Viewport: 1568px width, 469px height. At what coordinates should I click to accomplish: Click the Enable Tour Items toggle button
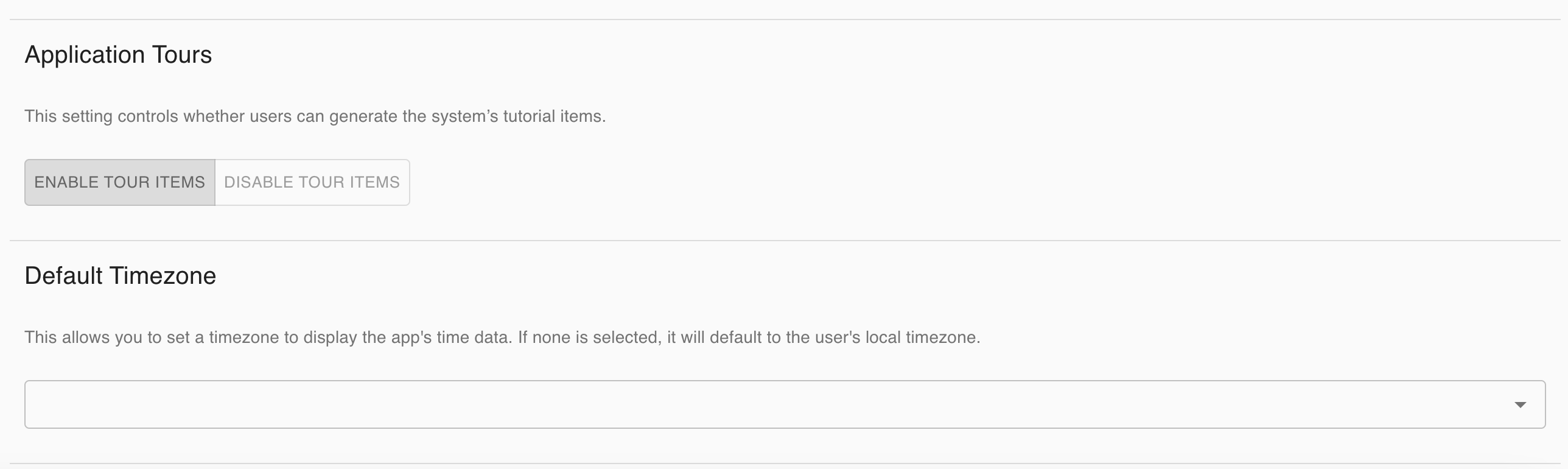point(119,182)
